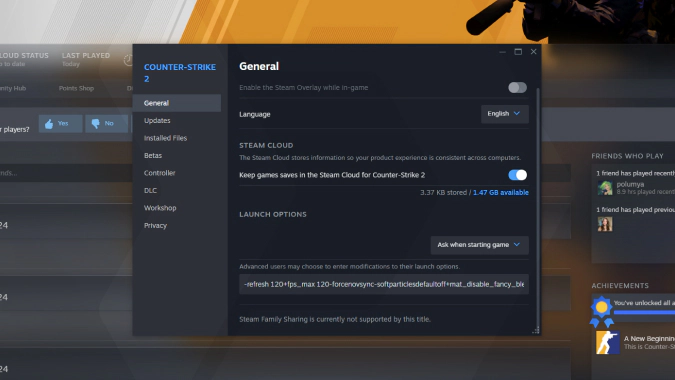Image resolution: width=675 pixels, height=380 pixels.
Task: Click the COUNTER-STRIKE 2 title in the sidebar
Action: [180, 73]
